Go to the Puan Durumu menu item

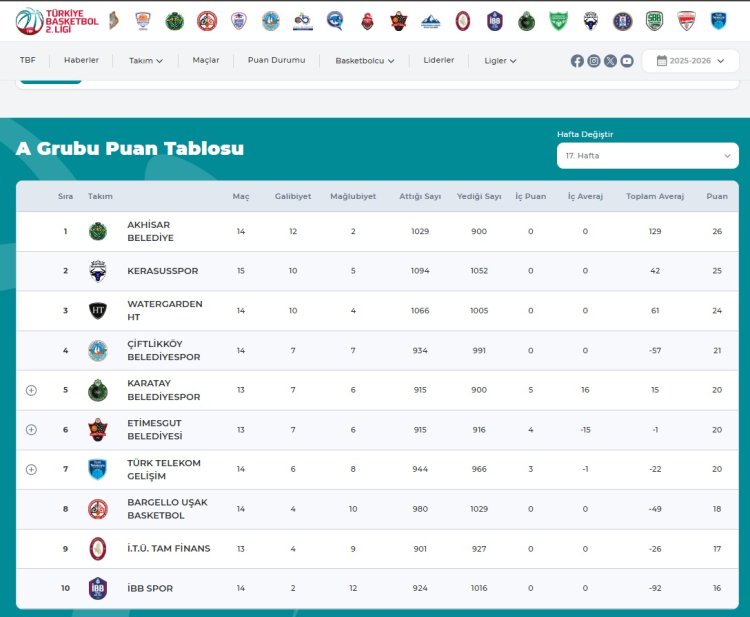point(276,61)
